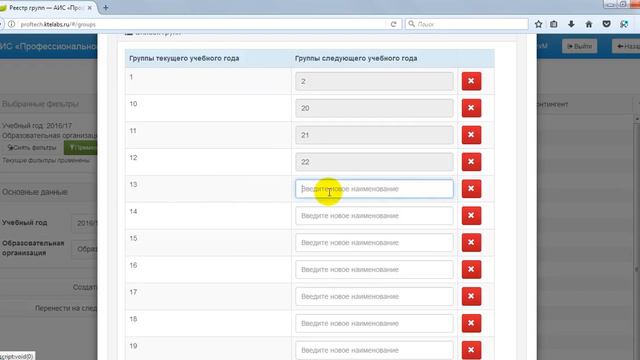Screen dimensions: 640x360
Task: Go to browser home icon
Action: (x=589, y=24)
